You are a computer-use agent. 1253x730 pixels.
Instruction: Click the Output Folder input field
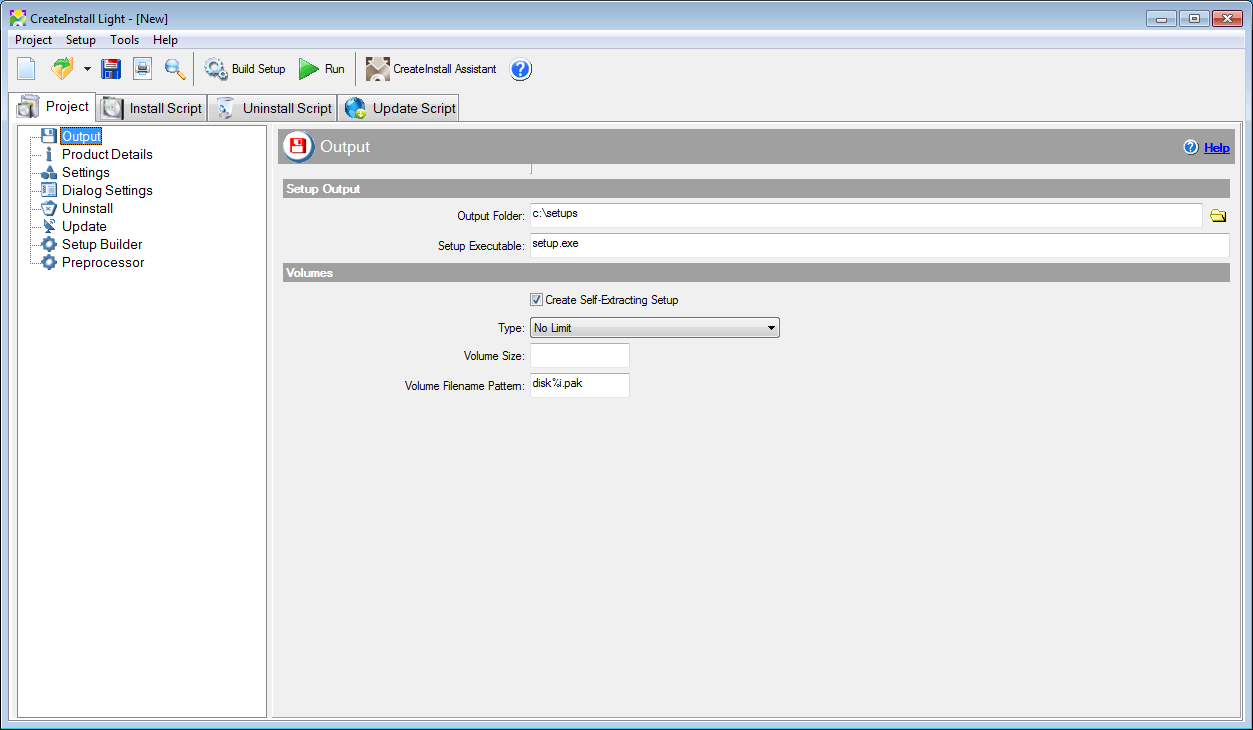(866, 215)
